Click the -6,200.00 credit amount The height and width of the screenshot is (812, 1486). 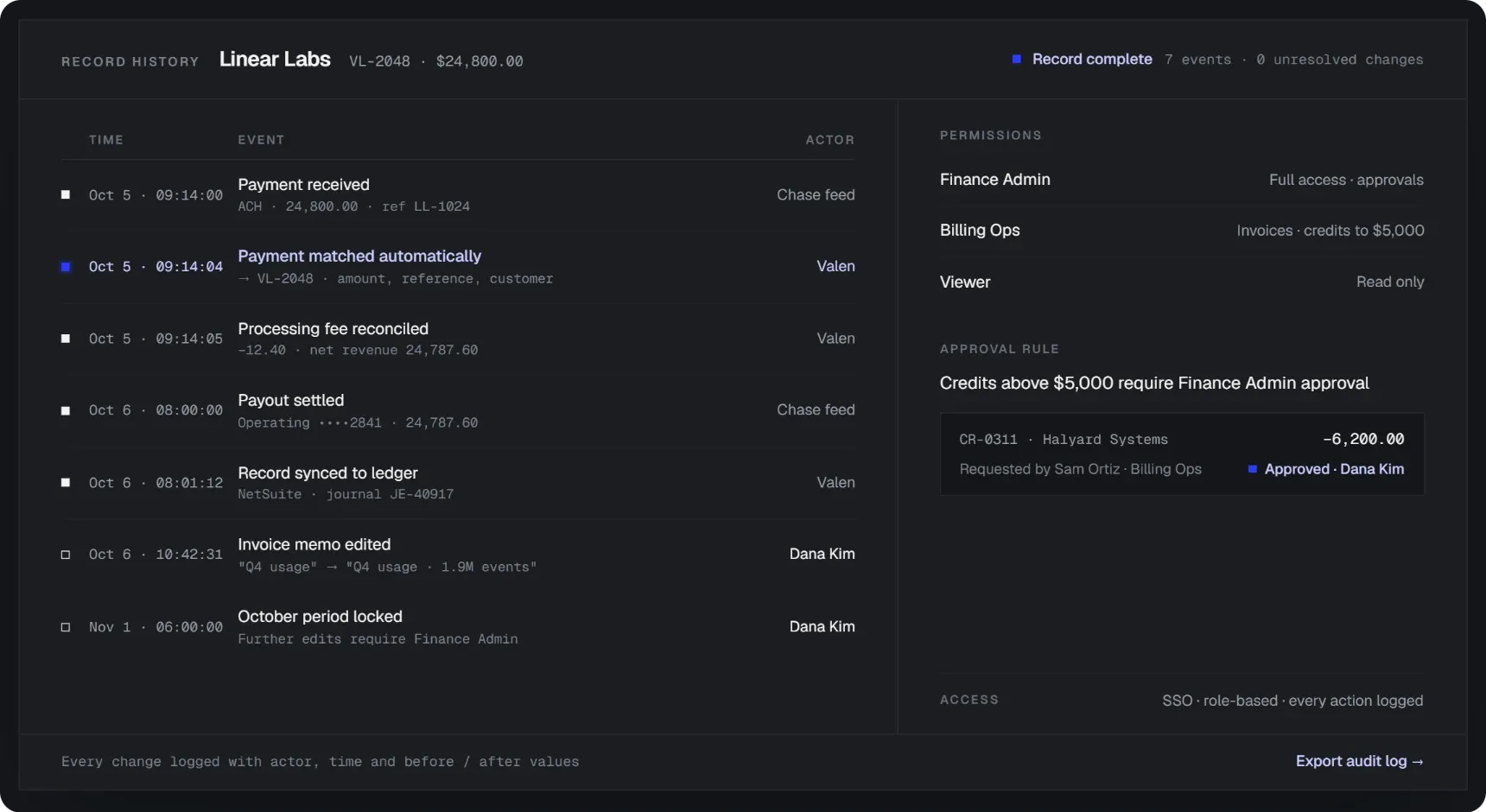tap(1363, 439)
